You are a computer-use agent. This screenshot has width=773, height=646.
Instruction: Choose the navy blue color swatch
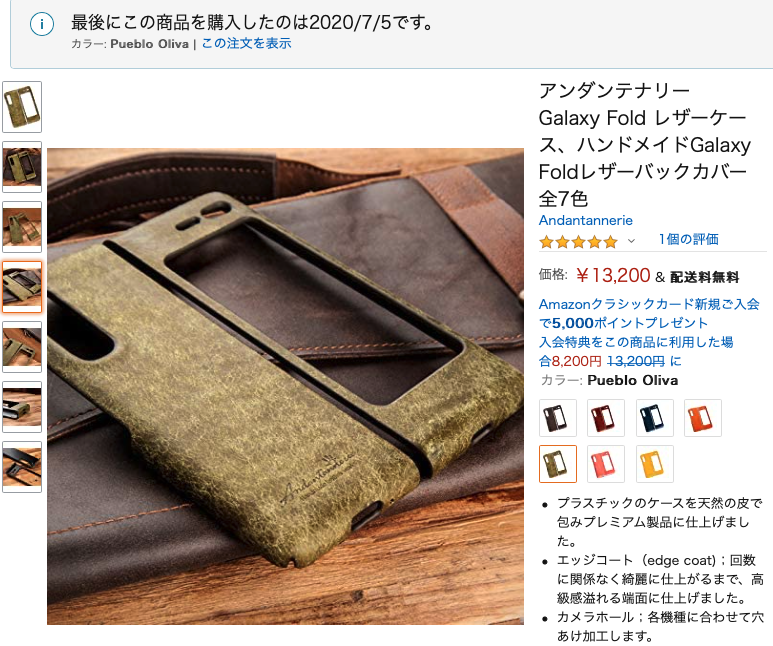(655, 418)
